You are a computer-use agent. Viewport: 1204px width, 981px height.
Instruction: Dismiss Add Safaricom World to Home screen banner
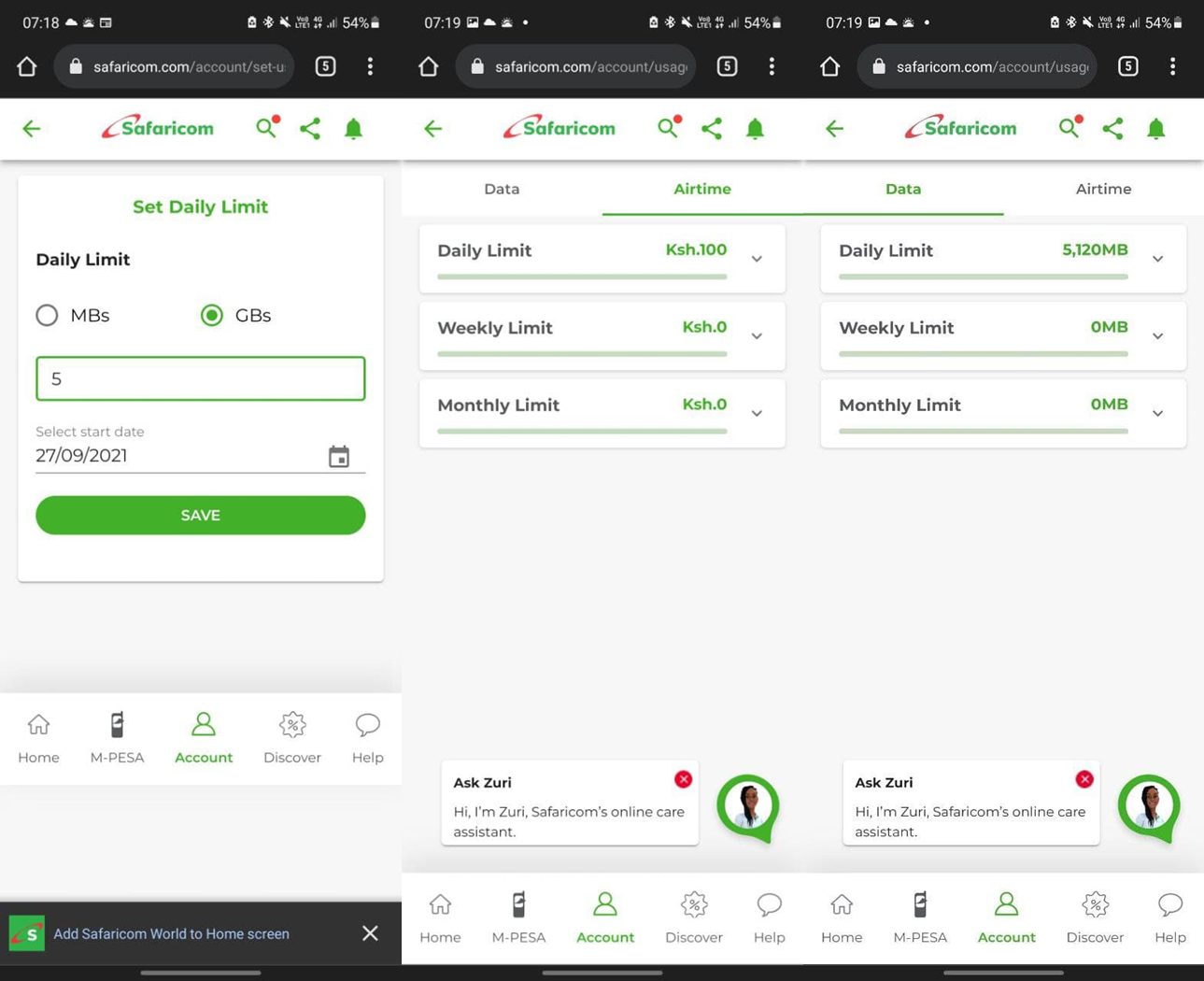click(370, 933)
